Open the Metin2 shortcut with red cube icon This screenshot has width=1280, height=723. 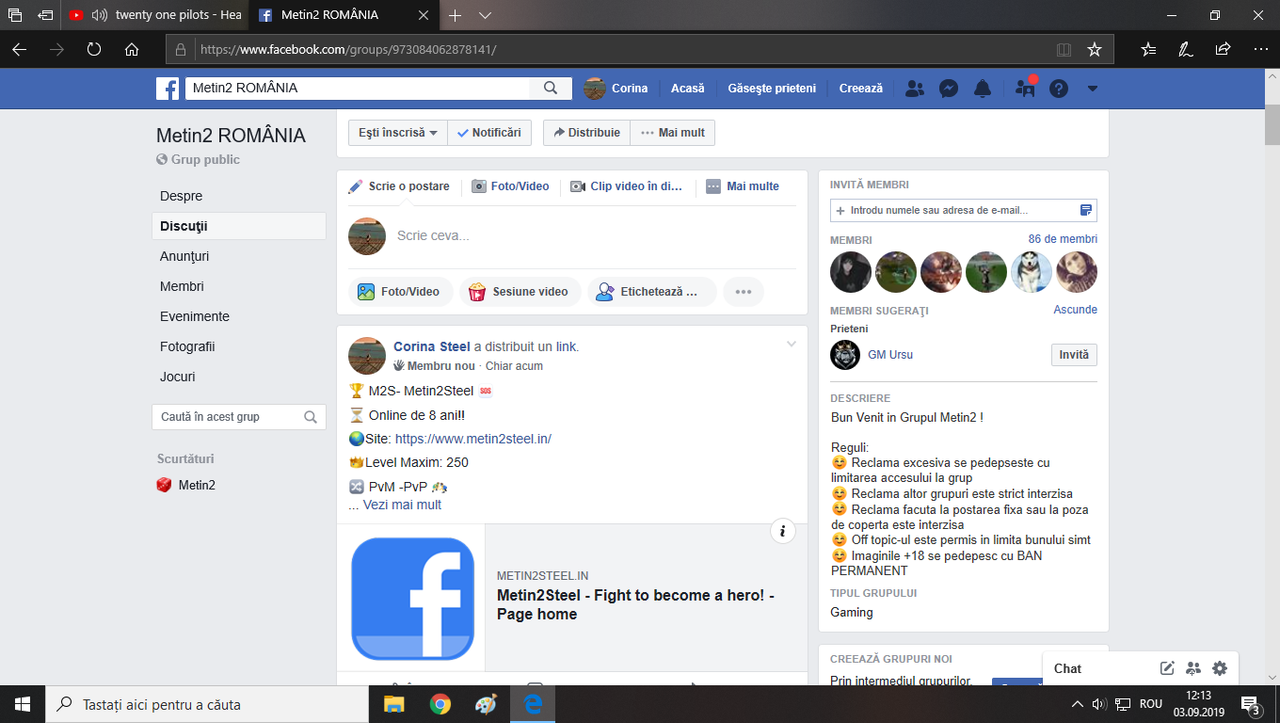186,485
